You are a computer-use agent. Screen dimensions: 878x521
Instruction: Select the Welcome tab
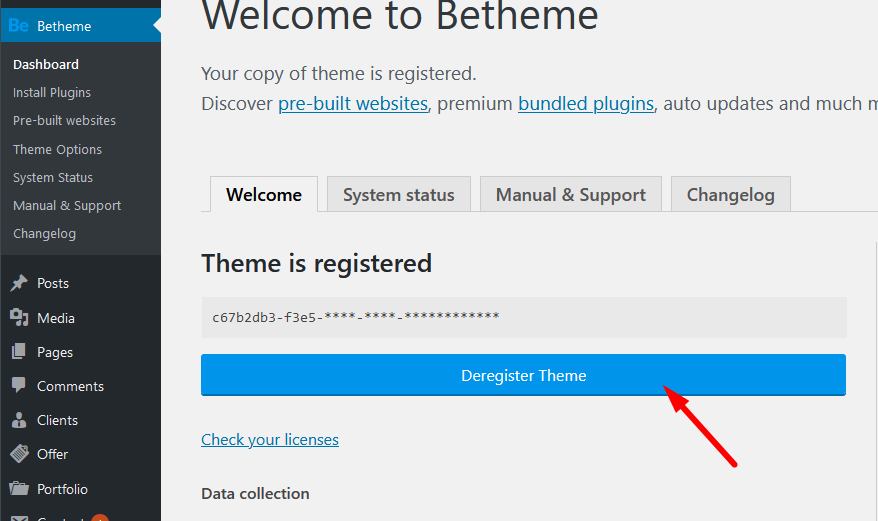coord(264,195)
